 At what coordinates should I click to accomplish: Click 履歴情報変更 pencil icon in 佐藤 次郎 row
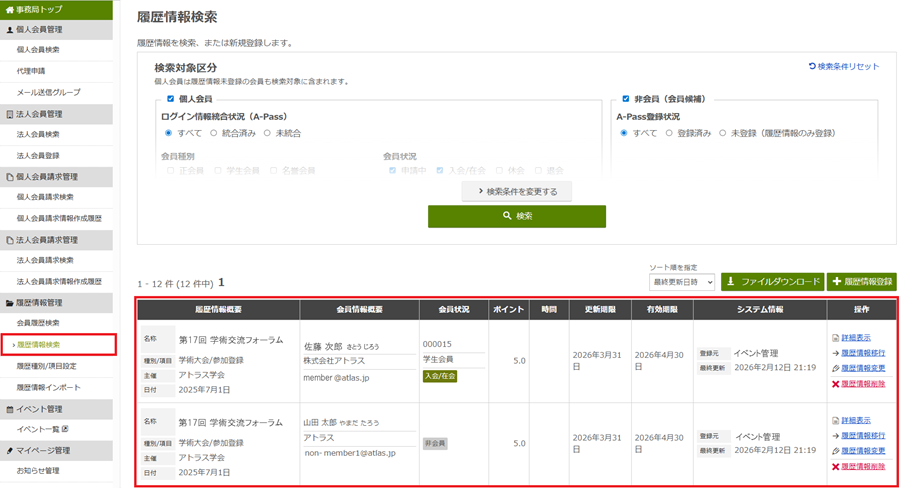tap(836, 368)
